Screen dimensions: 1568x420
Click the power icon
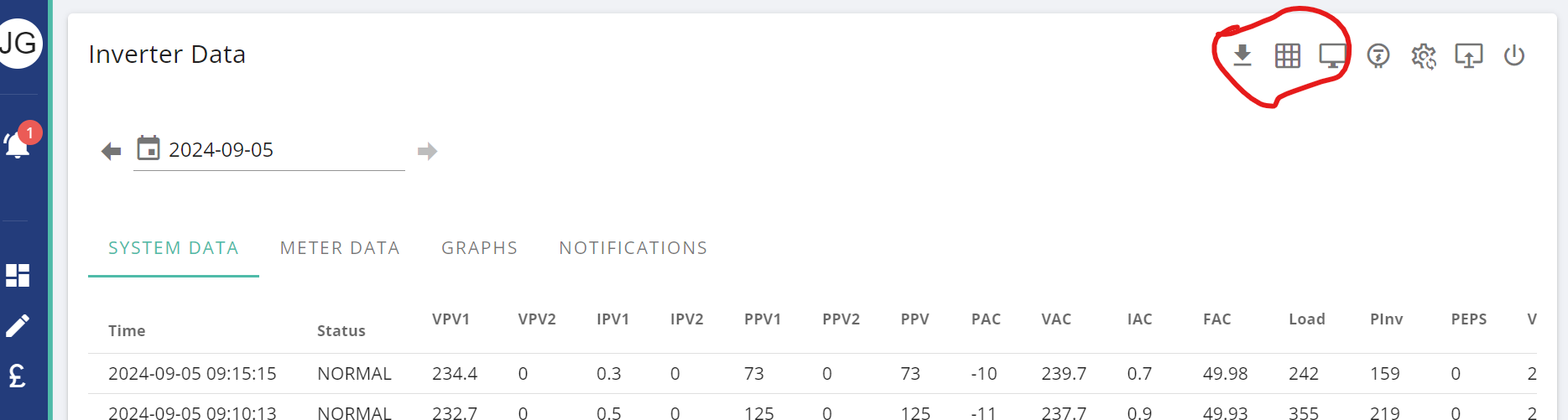pos(1514,56)
